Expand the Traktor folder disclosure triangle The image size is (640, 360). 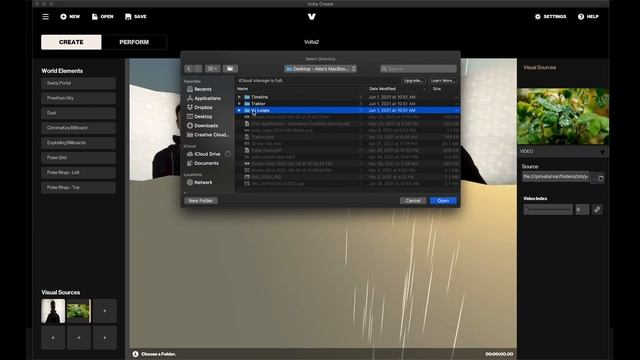[239, 104]
